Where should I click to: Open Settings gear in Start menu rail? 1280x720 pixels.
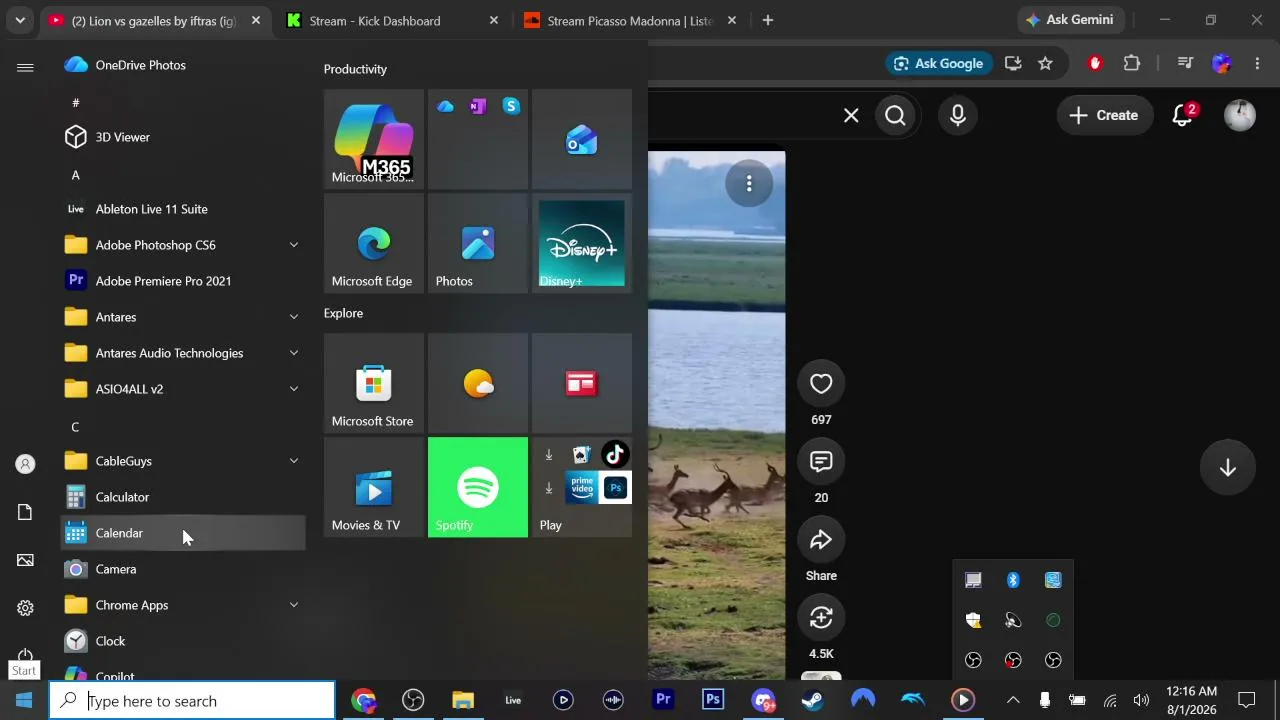click(25, 608)
